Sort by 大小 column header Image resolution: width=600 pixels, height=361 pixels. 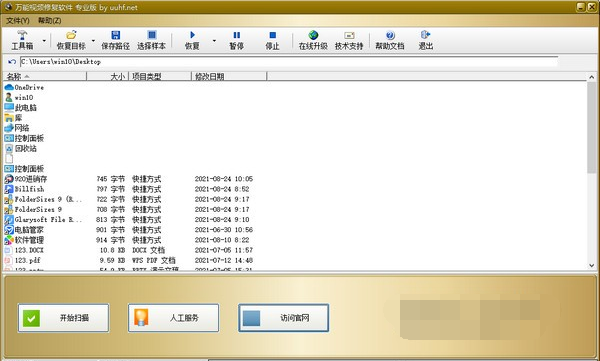pos(108,77)
